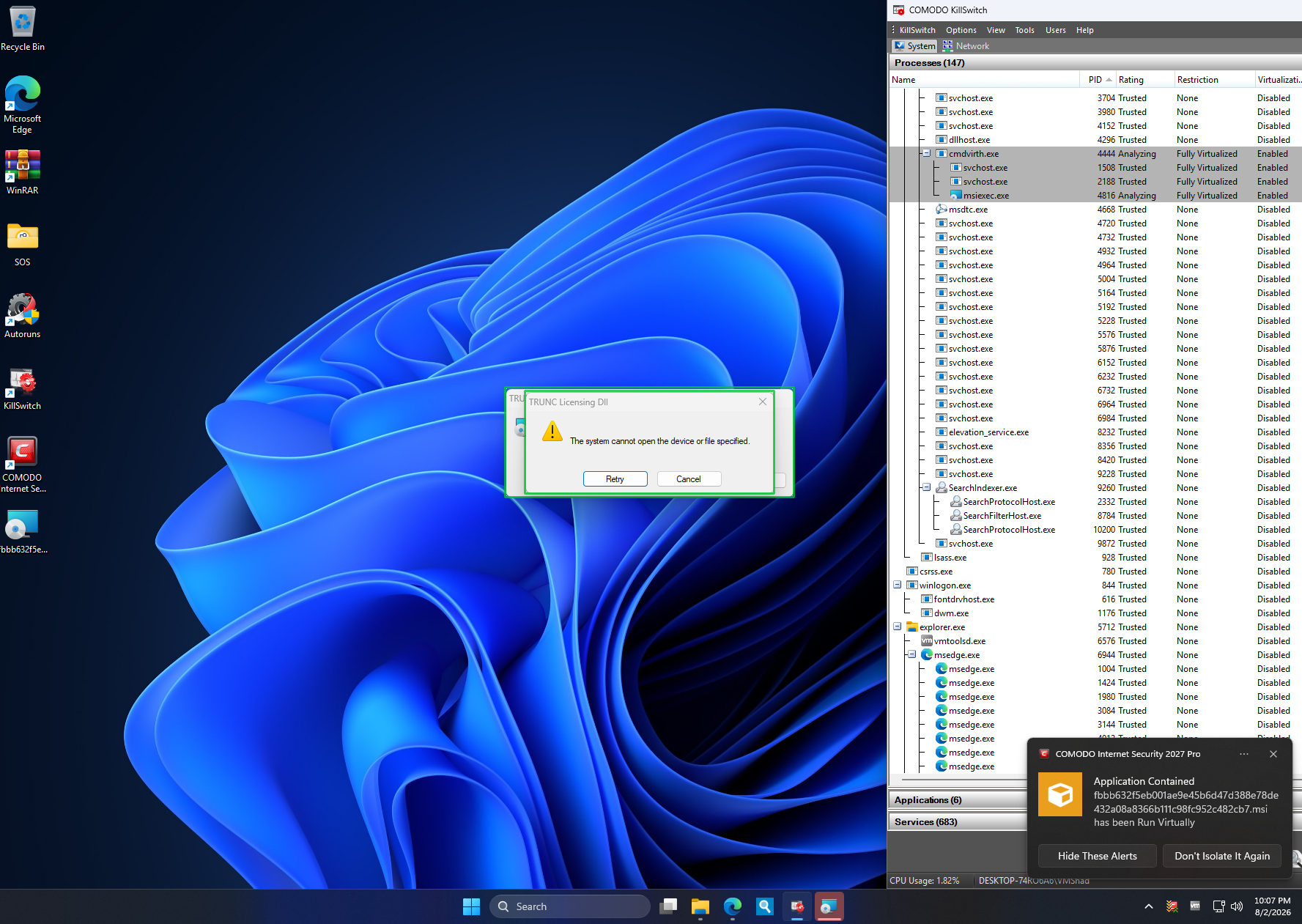Image resolution: width=1302 pixels, height=924 pixels.
Task: Open the Windows Start menu
Action: 471,906
